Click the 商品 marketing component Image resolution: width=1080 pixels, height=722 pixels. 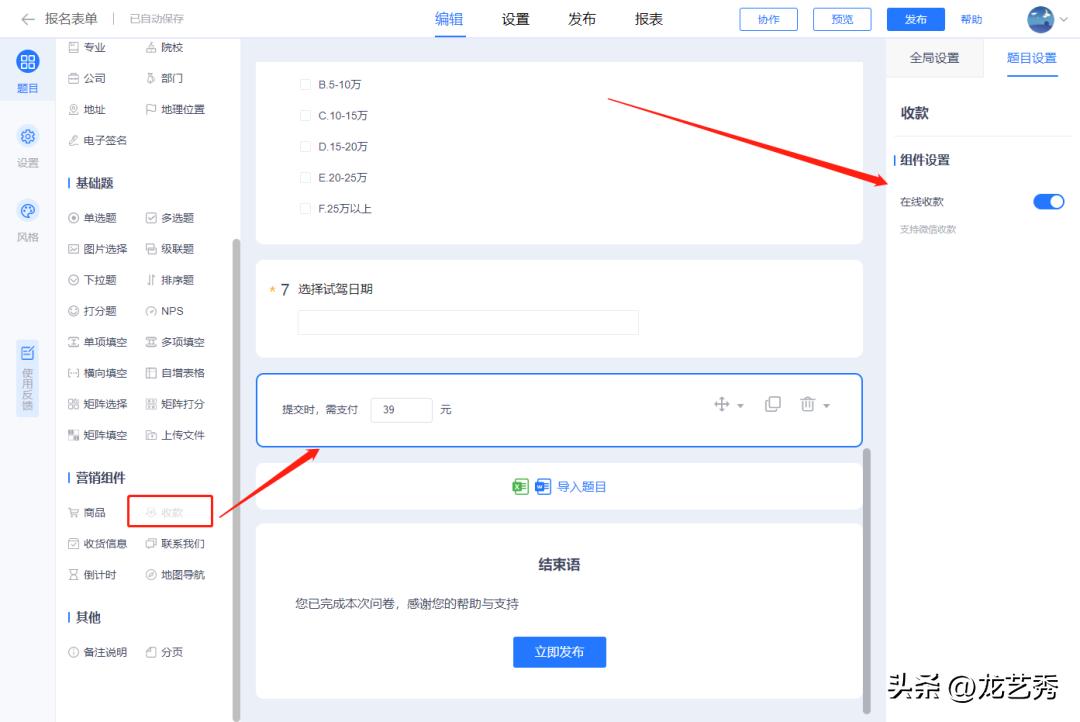click(x=88, y=512)
